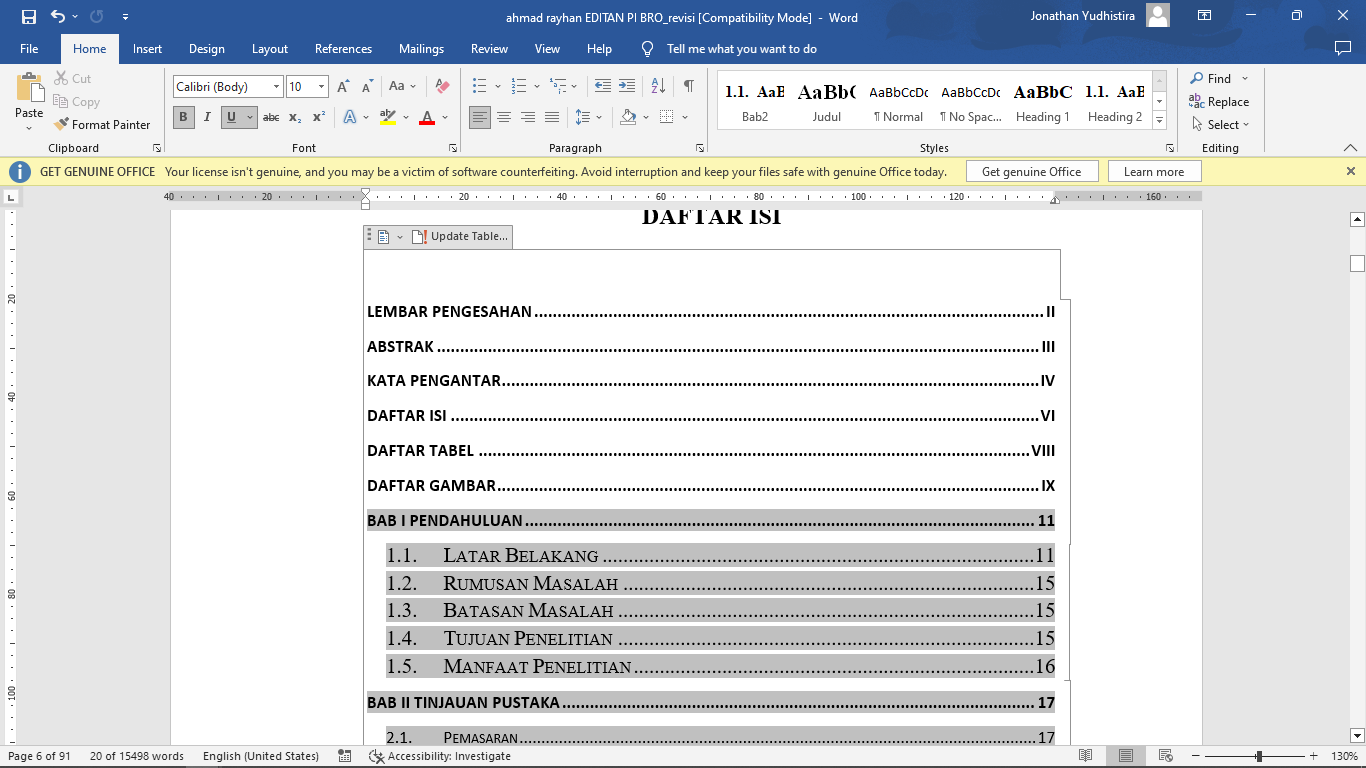Toggle align left

pyautogui.click(x=480, y=117)
